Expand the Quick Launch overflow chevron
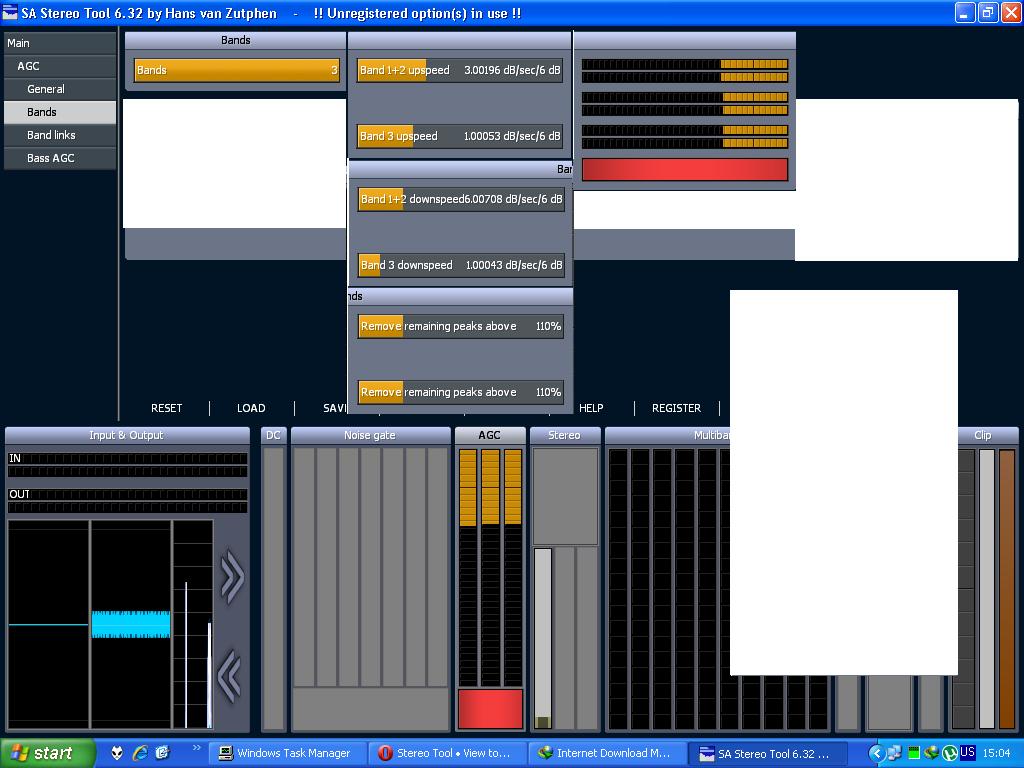The height and width of the screenshot is (768, 1024). pyautogui.click(x=196, y=748)
